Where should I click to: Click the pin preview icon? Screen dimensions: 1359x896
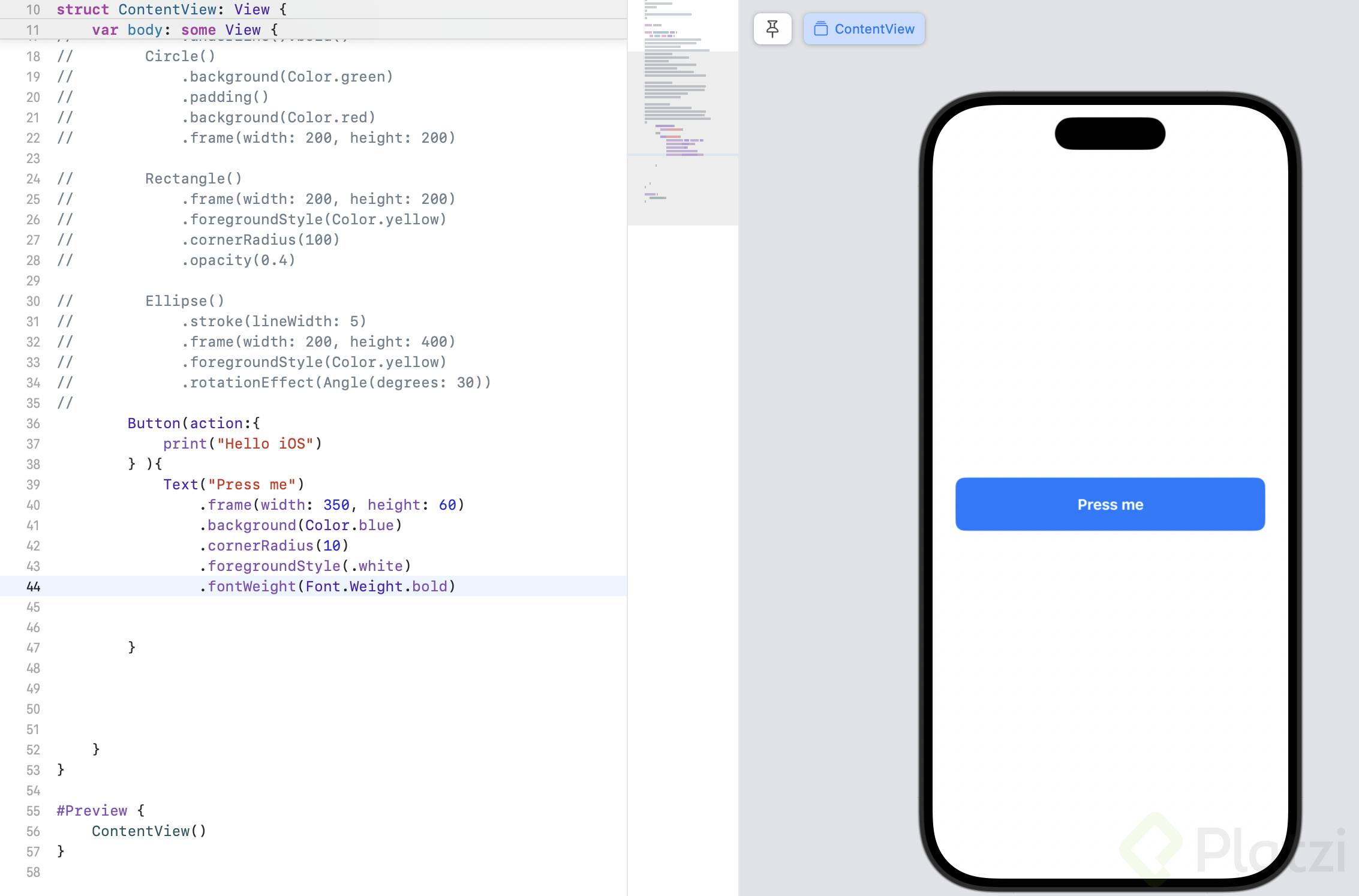pos(772,29)
